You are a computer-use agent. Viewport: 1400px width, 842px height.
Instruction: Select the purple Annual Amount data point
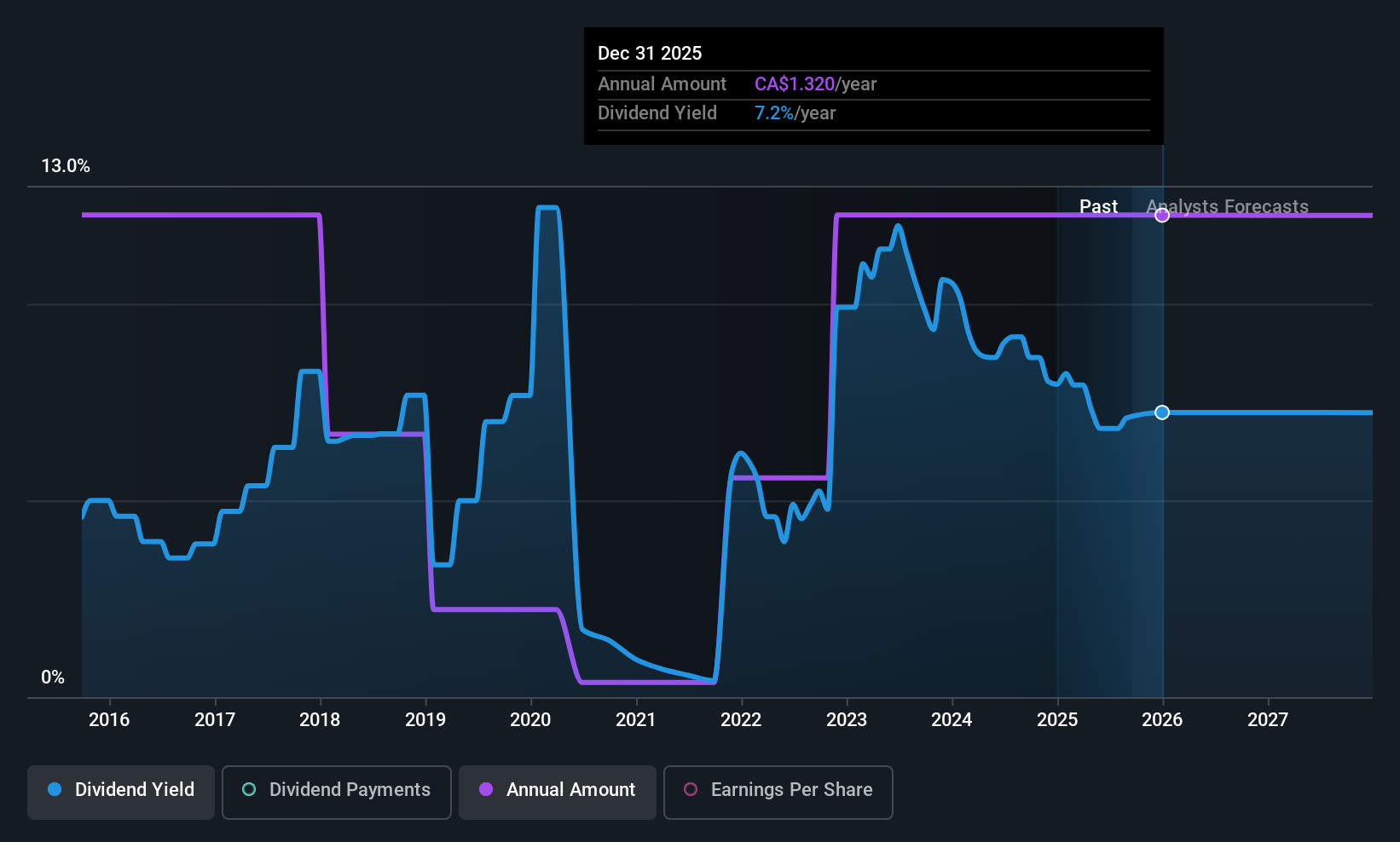click(1162, 216)
